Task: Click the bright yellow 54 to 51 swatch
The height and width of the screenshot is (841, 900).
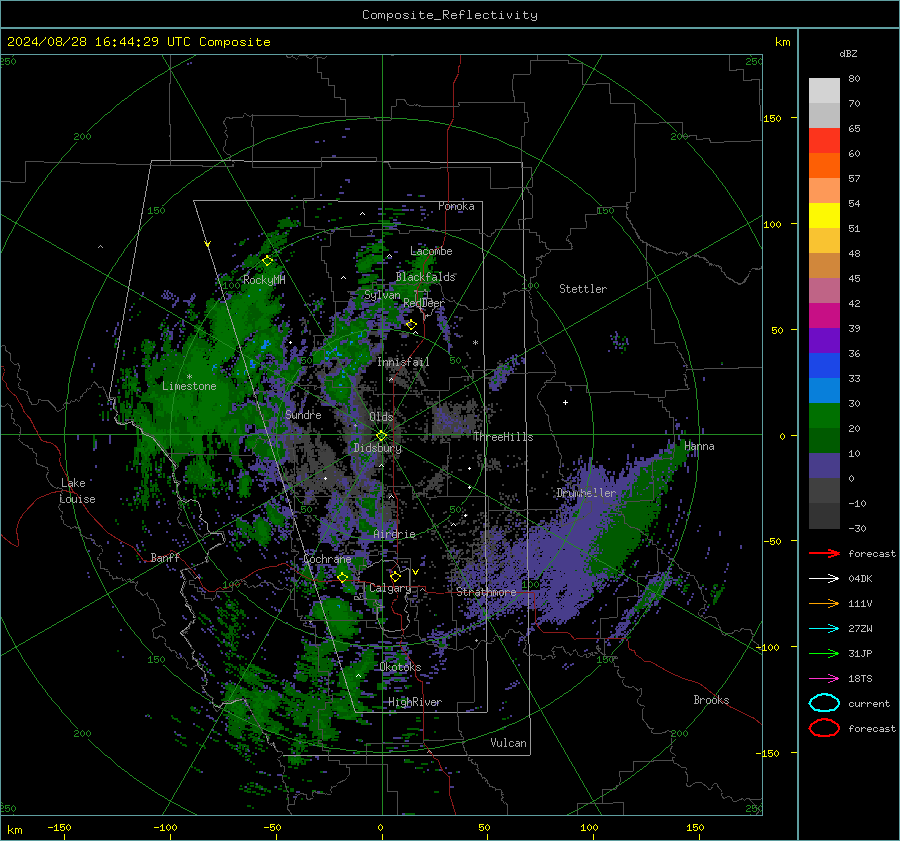Action: click(824, 215)
